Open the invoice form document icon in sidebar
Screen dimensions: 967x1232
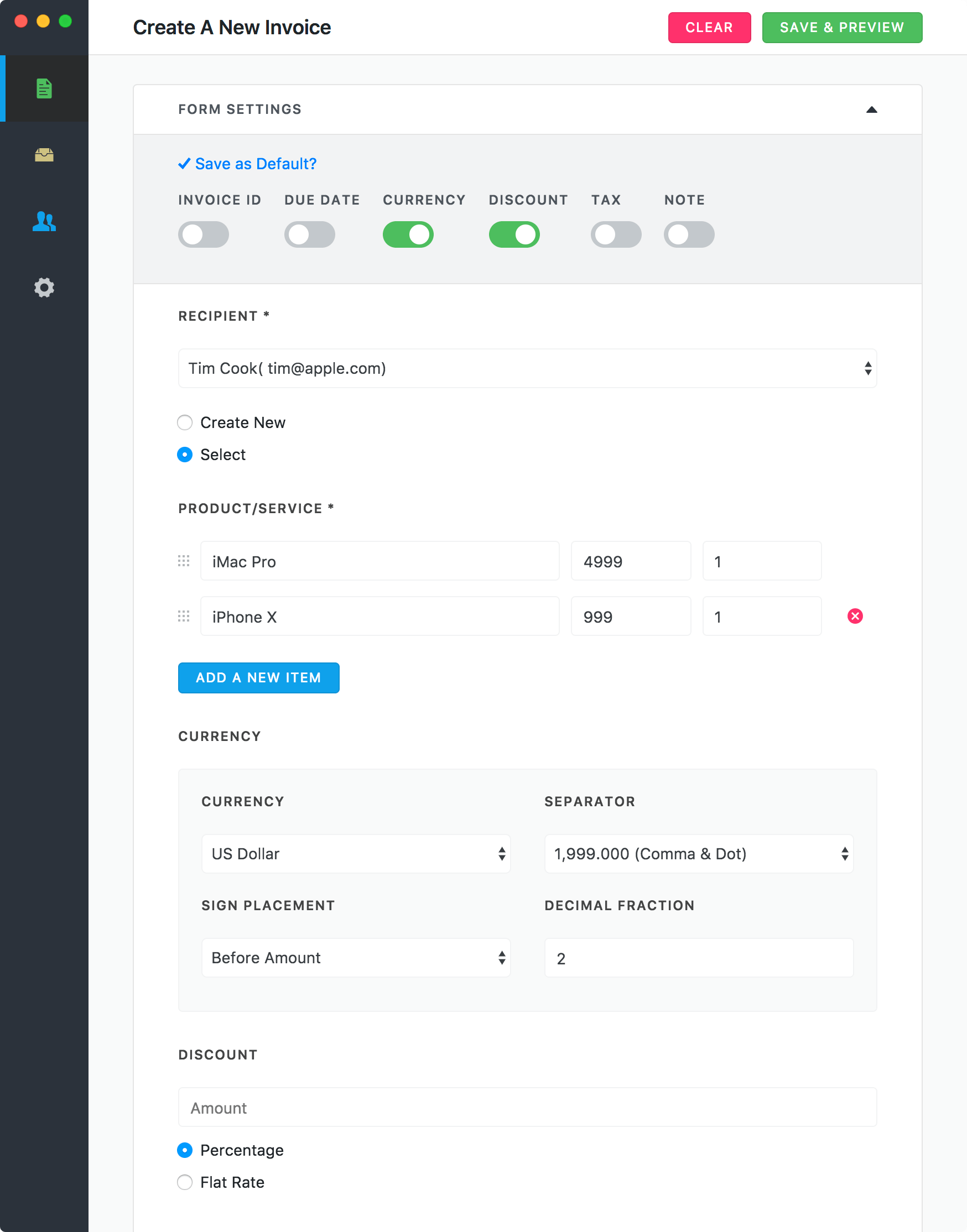pos(44,88)
